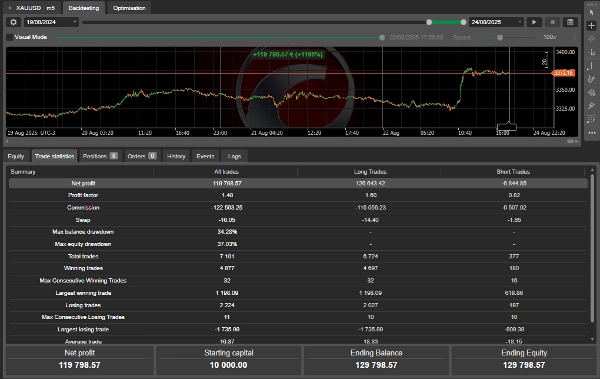Select the pointer cursor tool
This screenshot has height=379, width=600.
tap(592, 12)
